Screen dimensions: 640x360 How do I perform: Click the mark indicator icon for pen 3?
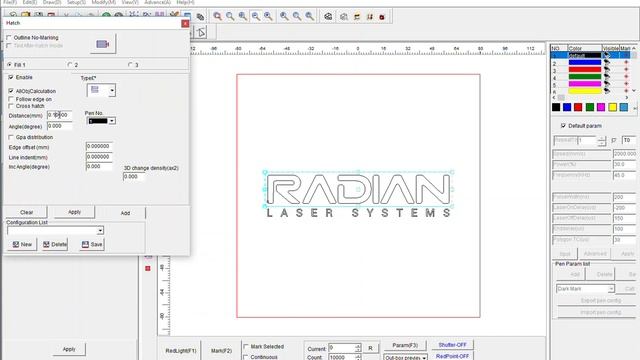click(x=626, y=70)
